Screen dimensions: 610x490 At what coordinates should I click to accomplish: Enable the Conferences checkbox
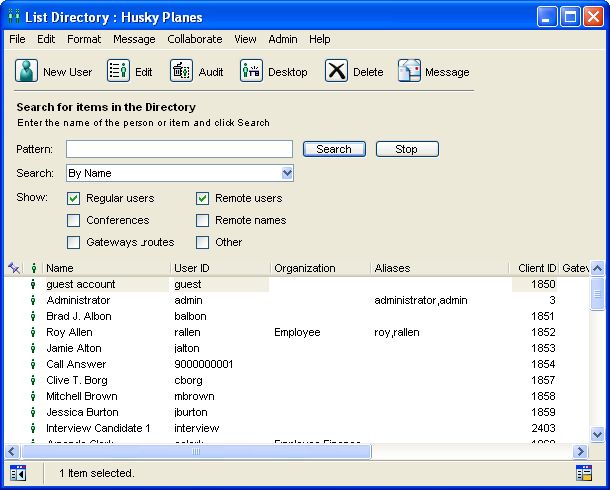pos(74,220)
